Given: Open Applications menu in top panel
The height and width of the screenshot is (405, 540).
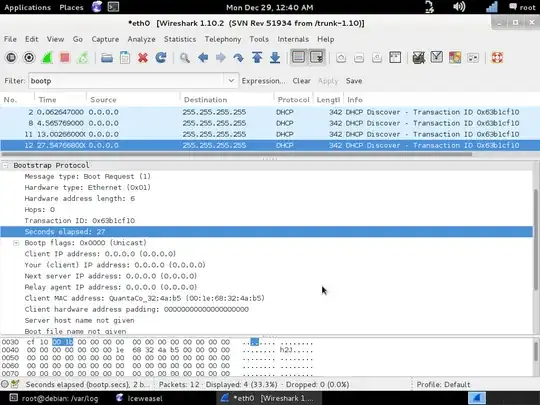Looking at the screenshot, I should tap(27, 7).
